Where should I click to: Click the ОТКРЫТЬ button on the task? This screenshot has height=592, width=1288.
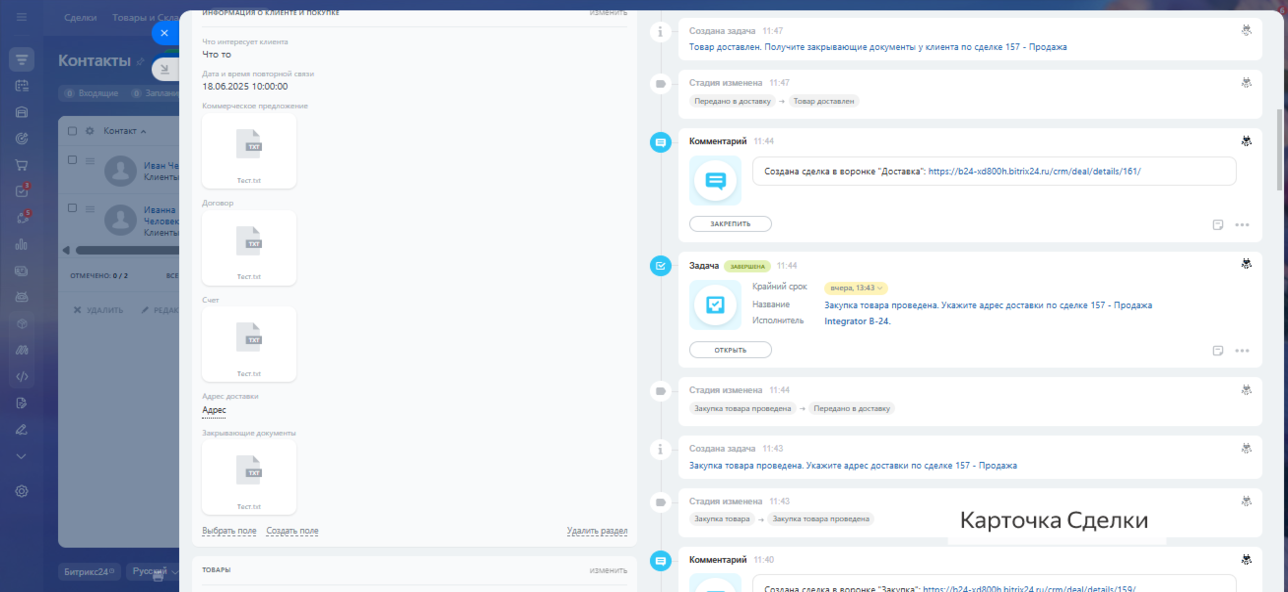pyautogui.click(x=730, y=350)
